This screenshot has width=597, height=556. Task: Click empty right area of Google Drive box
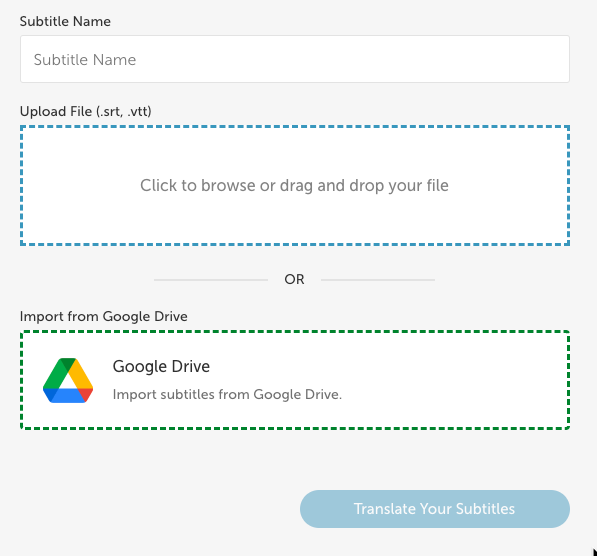pos(457,380)
